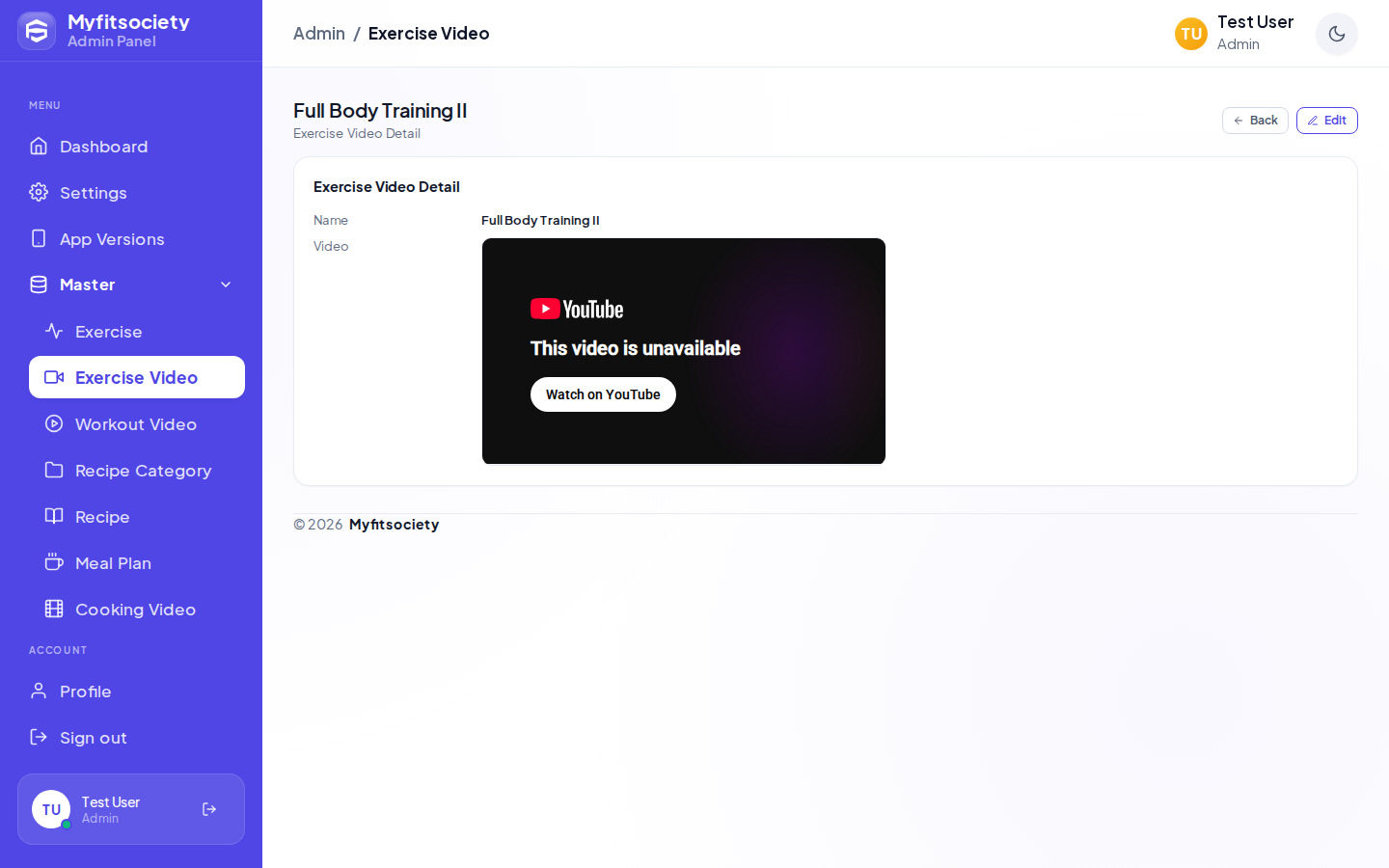Select the Exercise Video menu item
The width and height of the screenshot is (1389, 868).
137,377
